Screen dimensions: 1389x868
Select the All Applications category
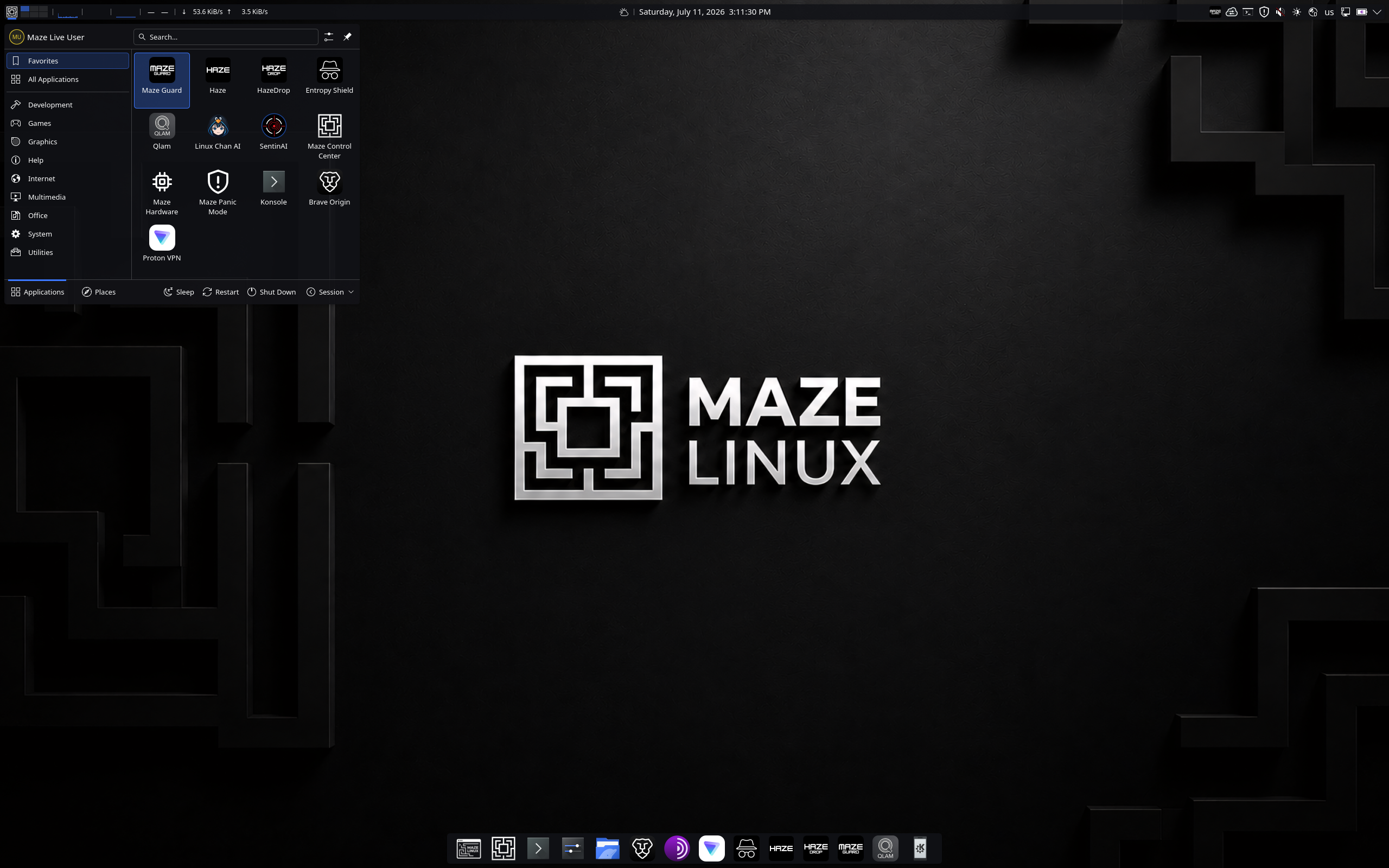click(68, 79)
